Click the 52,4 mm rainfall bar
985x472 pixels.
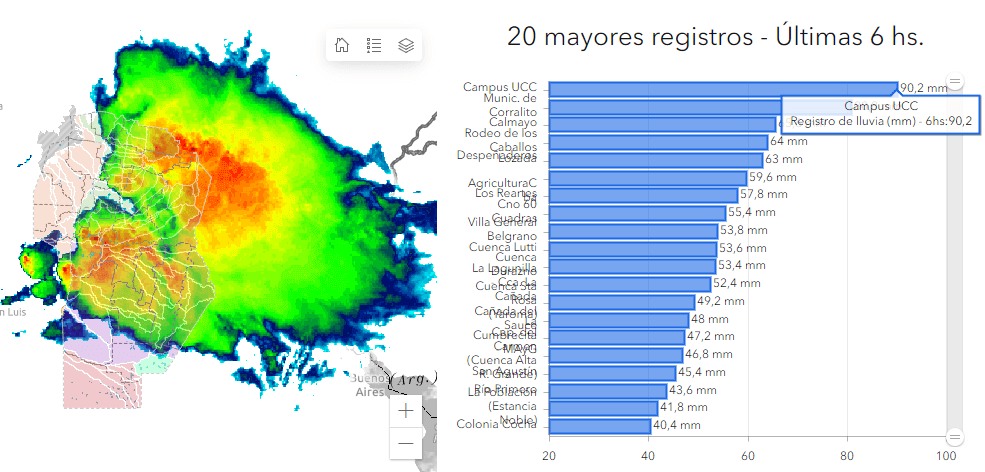click(629, 284)
